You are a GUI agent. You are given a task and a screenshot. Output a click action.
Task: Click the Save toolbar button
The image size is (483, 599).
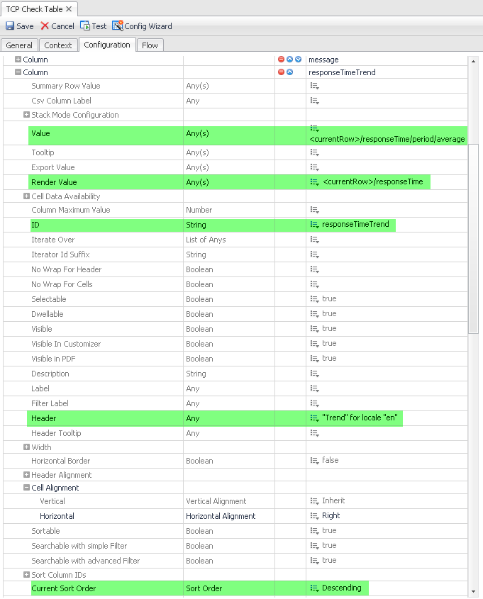pos(19,26)
